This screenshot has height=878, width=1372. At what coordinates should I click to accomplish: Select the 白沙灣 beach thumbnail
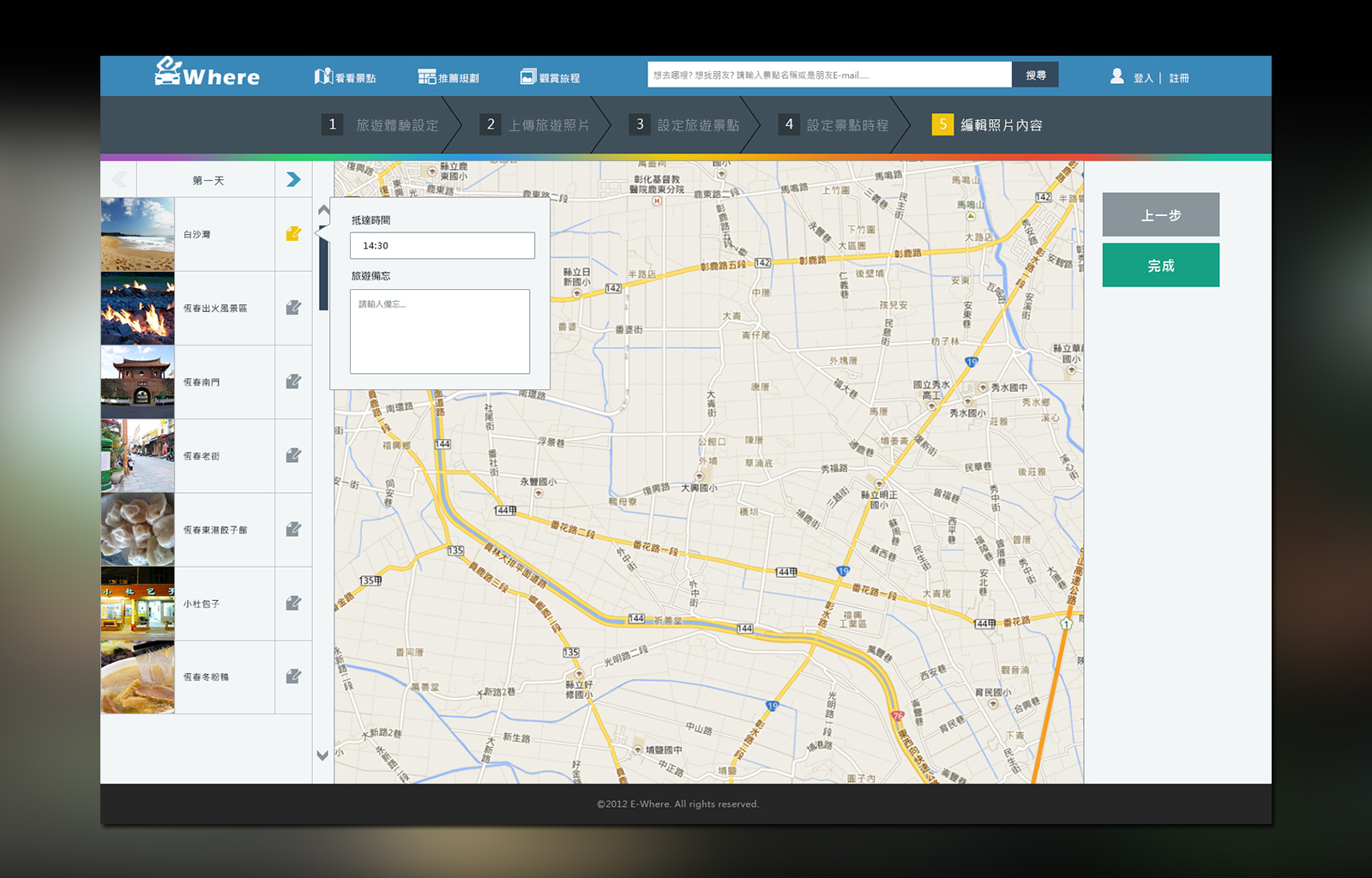pyautogui.click(x=137, y=234)
